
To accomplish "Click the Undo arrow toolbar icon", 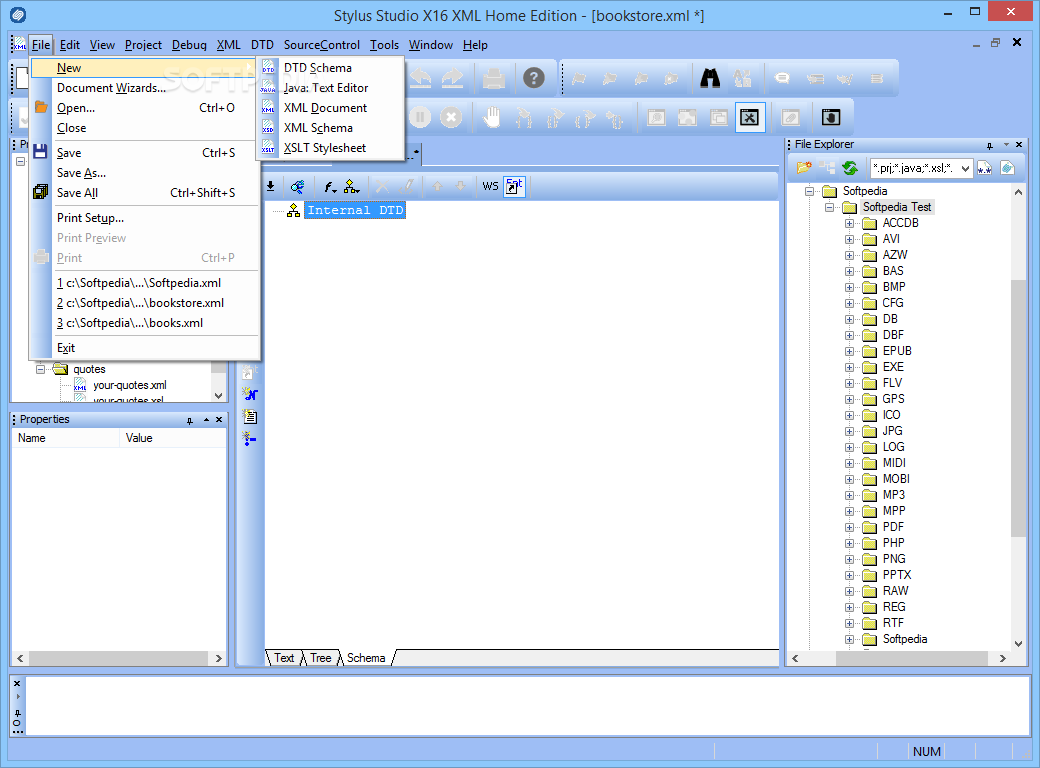I will [x=421, y=78].
